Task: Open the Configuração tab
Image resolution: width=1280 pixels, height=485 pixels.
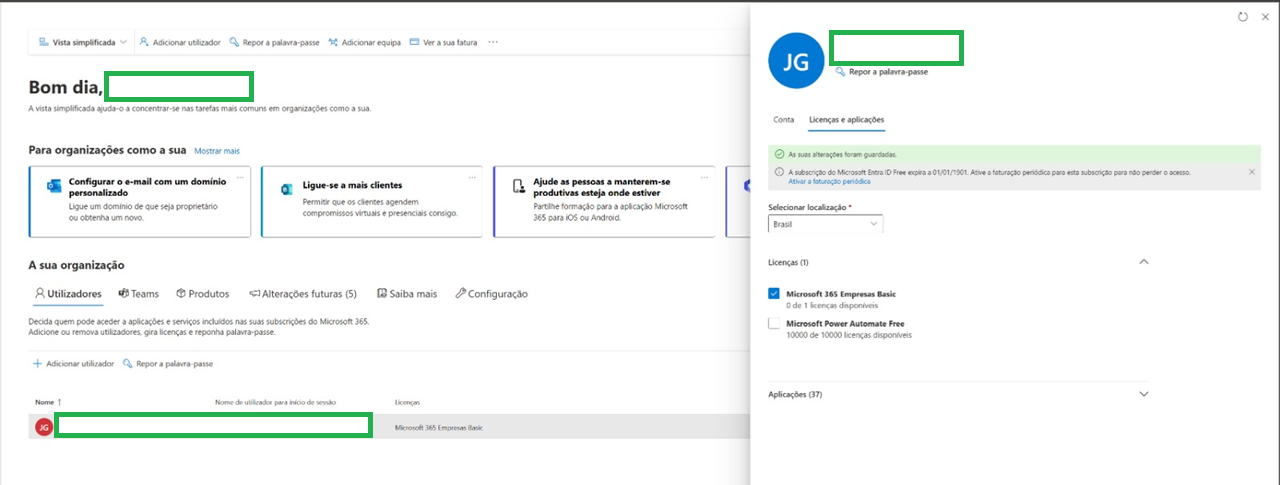Action: point(491,294)
